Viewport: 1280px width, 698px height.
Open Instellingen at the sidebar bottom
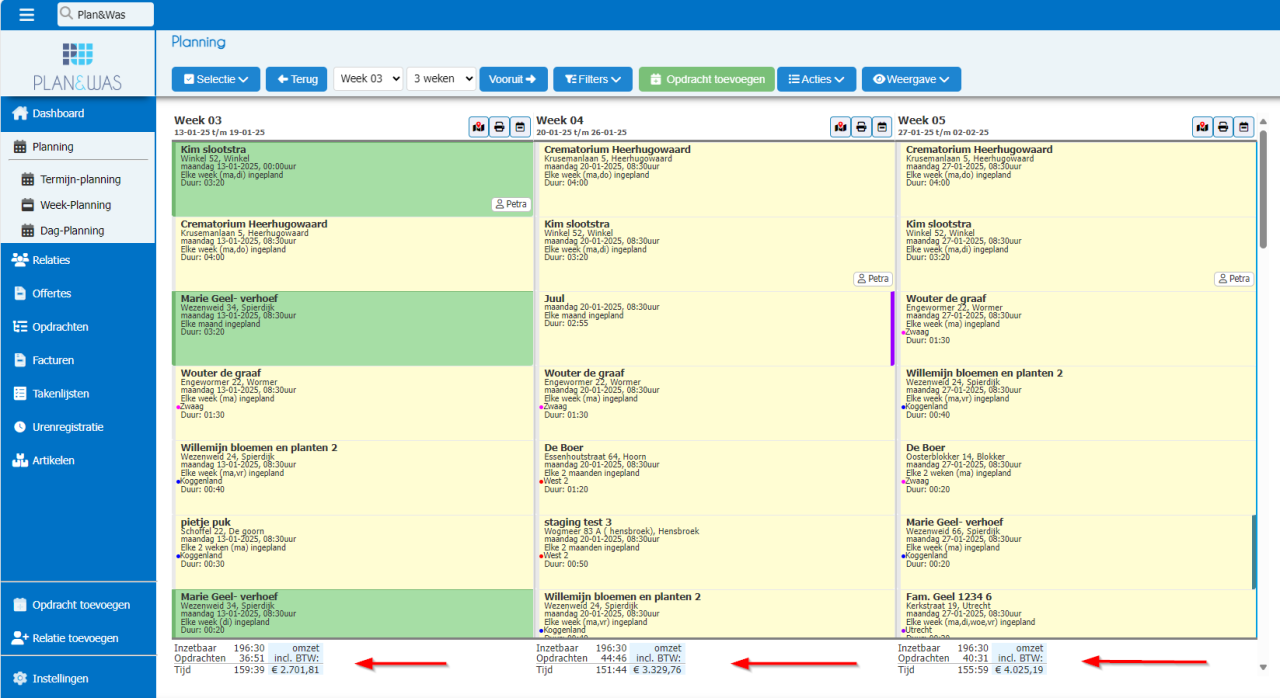(78, 678)
